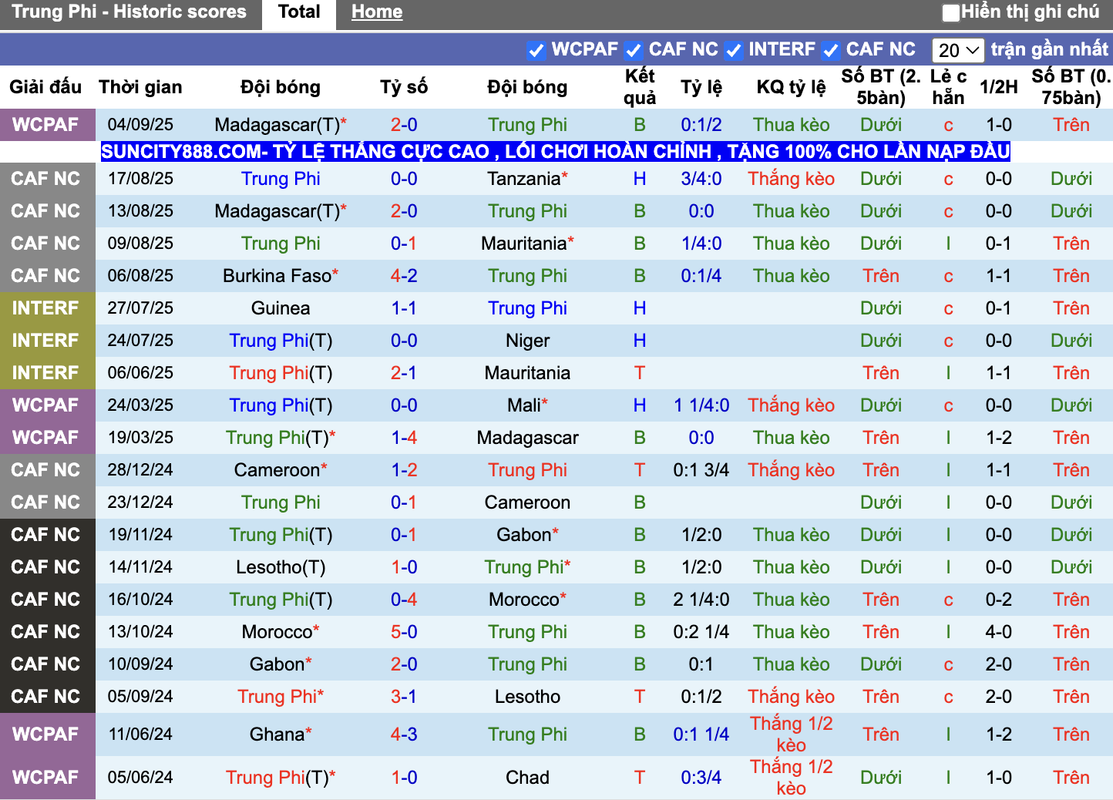The height and width of the screenshot is (800, 1113).
Task: Click the 1/2H column header
Action: click(x=998, y=87)
